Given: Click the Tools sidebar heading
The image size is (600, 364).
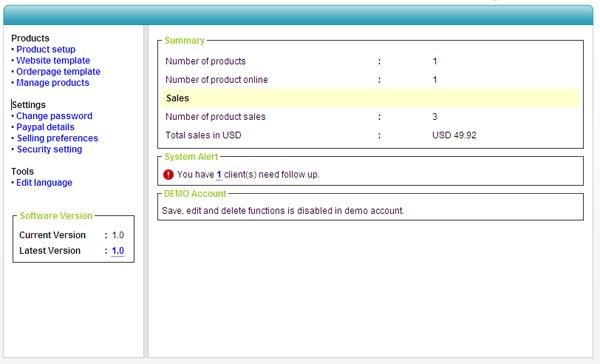Looking at the screenshot, I should 22,171.
